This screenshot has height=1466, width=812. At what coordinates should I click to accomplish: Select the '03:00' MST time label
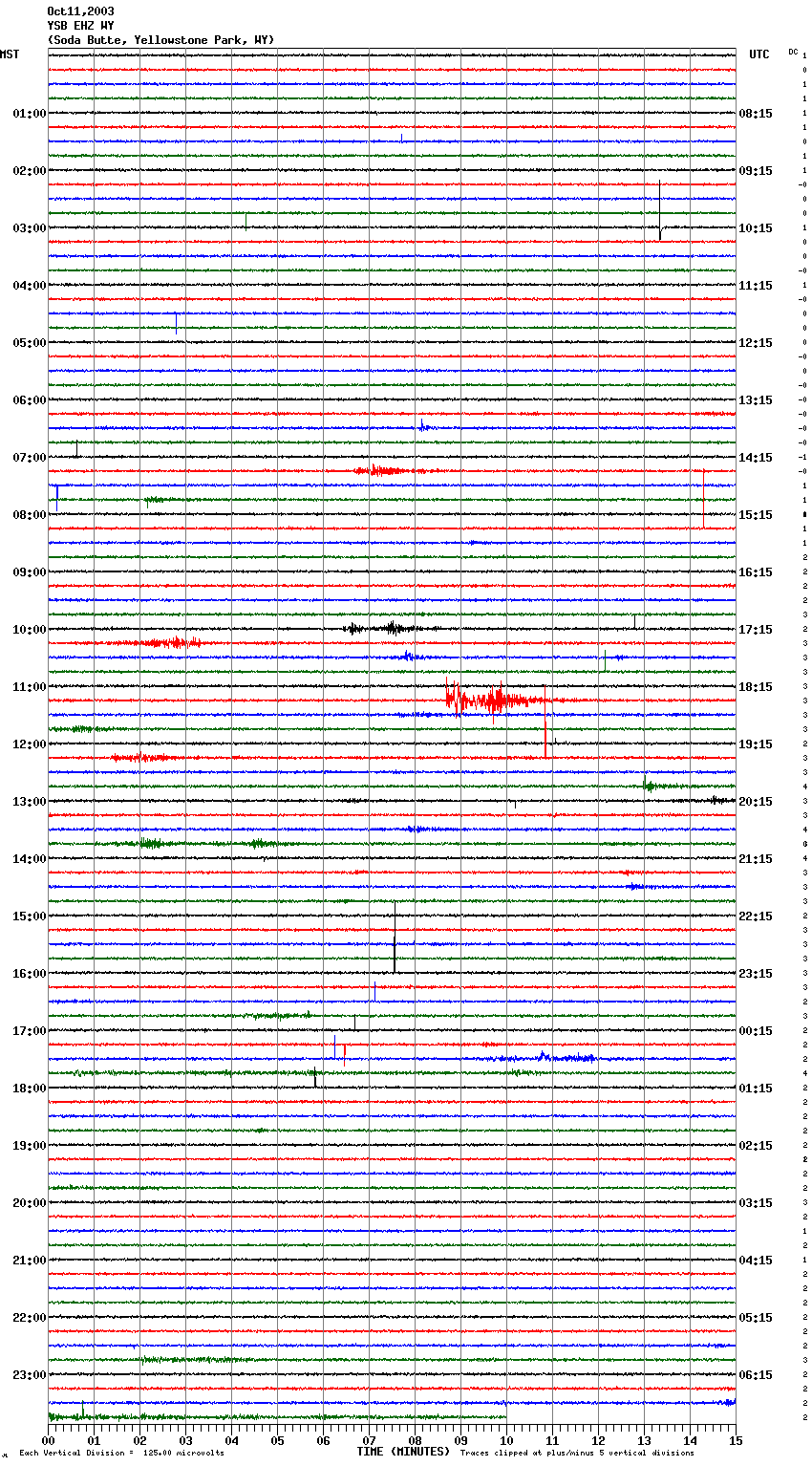pyautogui.click(x=30, y=228)
